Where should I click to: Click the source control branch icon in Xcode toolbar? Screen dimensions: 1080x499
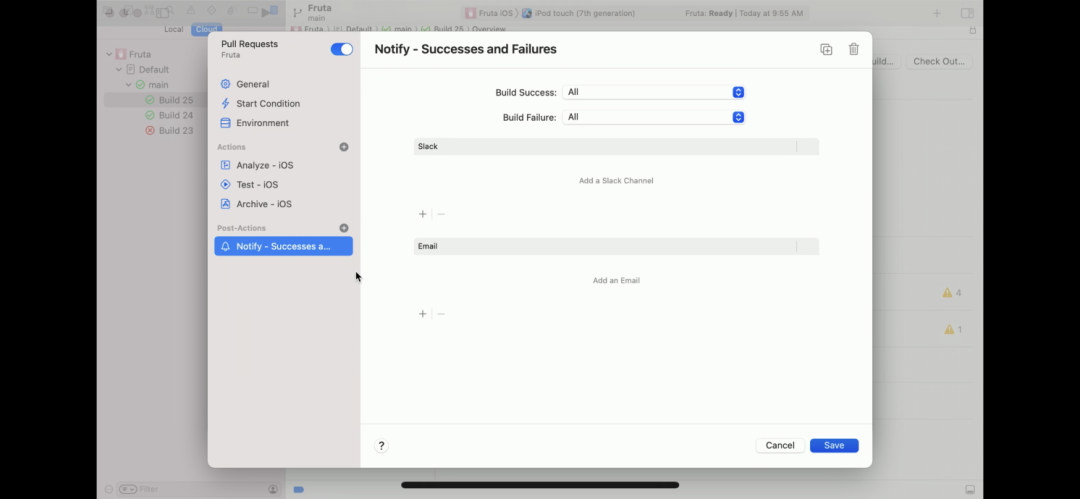pyautogui.click(x=296, y=12)
